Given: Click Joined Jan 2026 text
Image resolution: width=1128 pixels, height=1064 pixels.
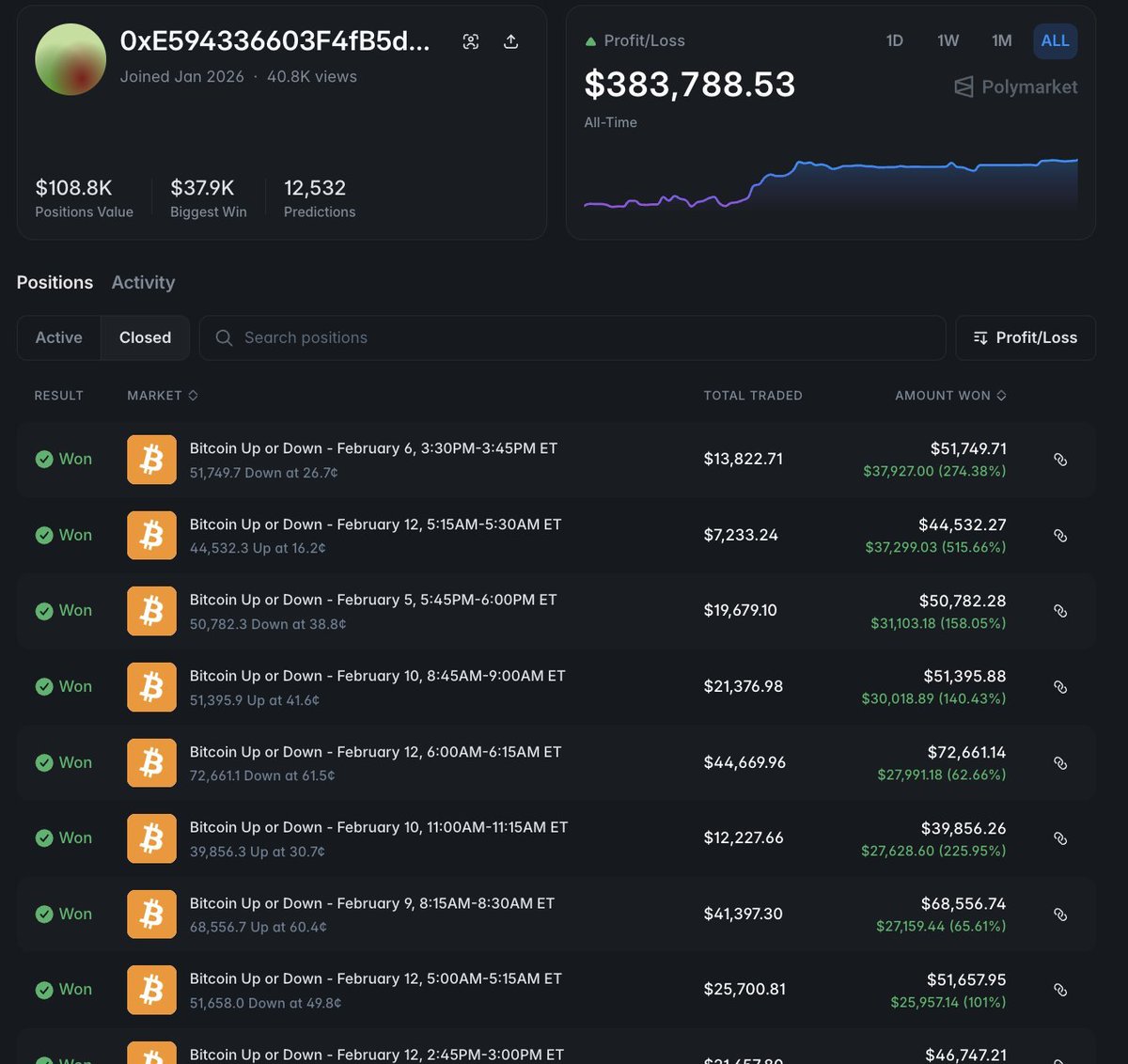Looking at the screenshot, I should pos(181,77).
